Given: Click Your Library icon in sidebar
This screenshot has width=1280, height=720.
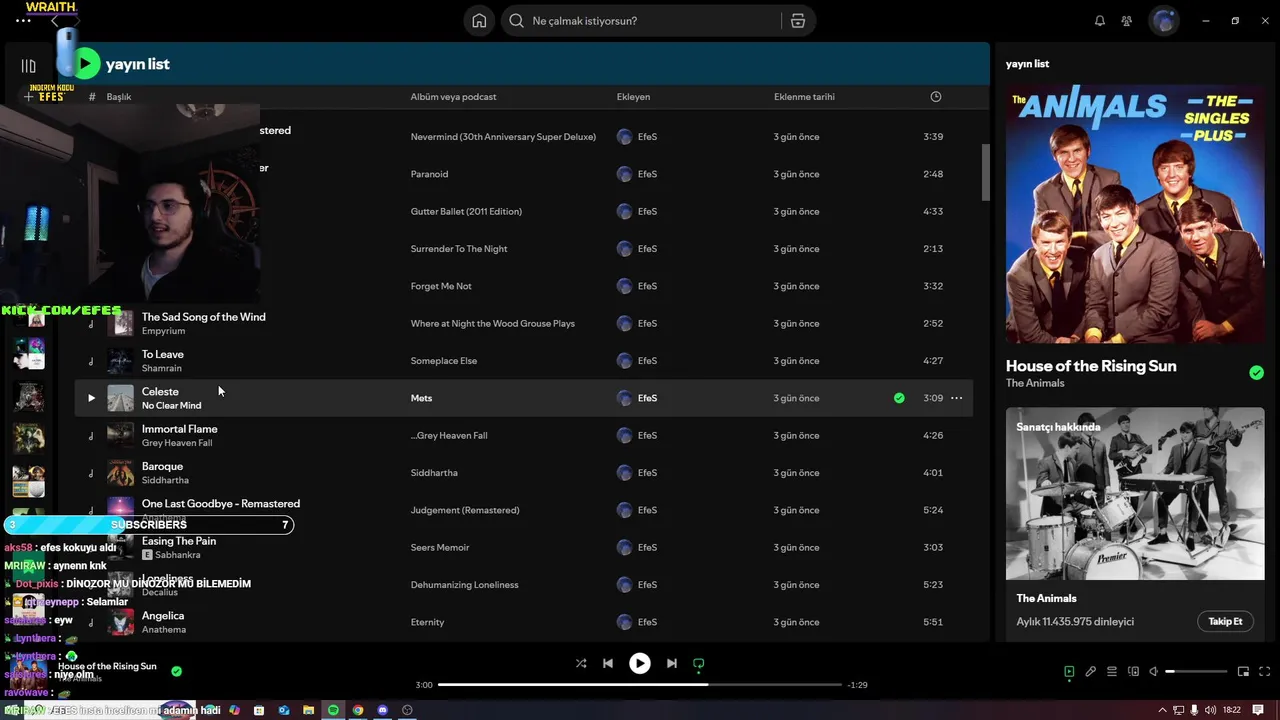Looking at the screenshot, I should coord(28,66).
